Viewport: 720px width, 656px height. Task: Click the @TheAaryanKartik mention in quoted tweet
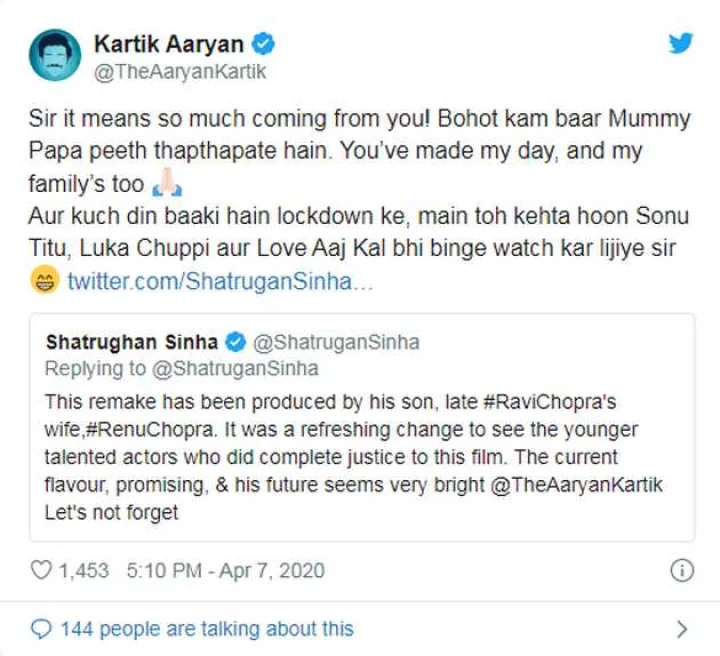577,485
